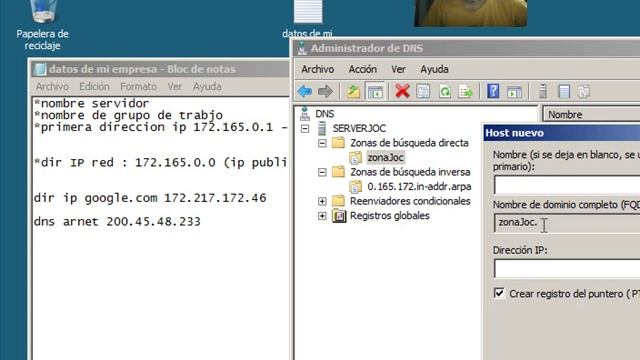Click the Refresh toolbar icon

pyautogui.click(x=444, y=91)
